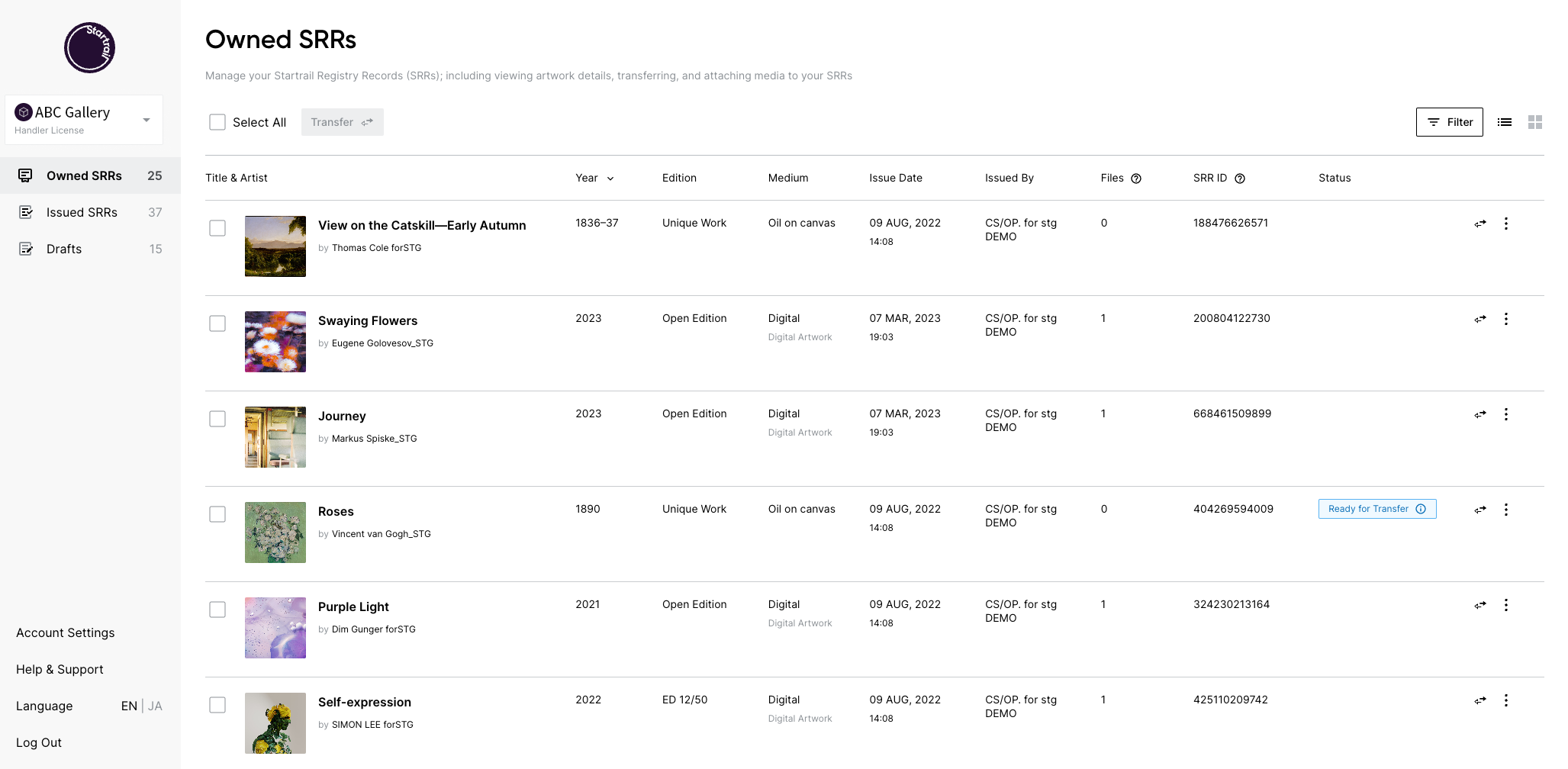Click SRR ID 188476626571

[1231, 223]
